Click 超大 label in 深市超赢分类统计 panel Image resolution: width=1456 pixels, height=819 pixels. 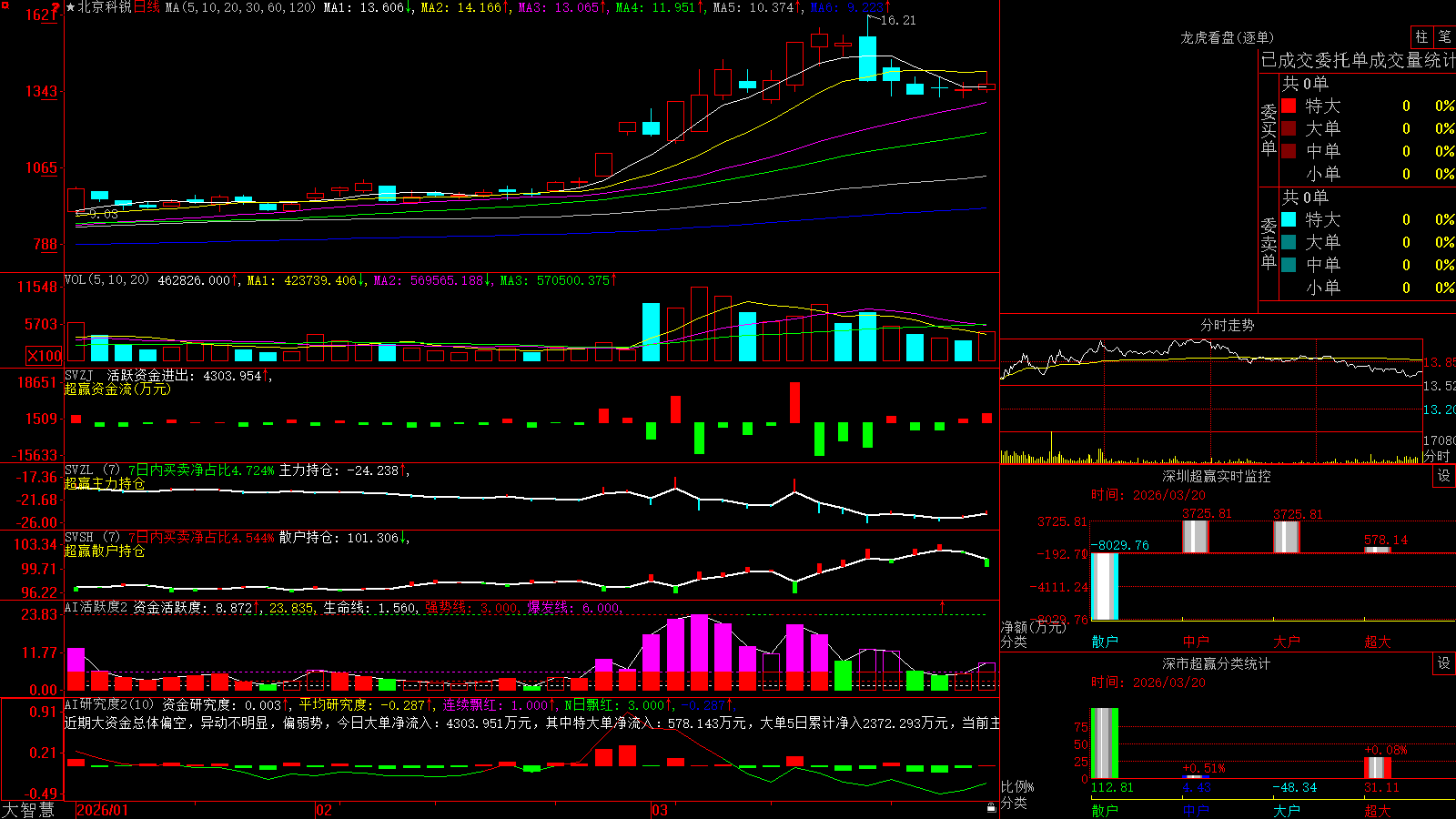click(1378, 810)
